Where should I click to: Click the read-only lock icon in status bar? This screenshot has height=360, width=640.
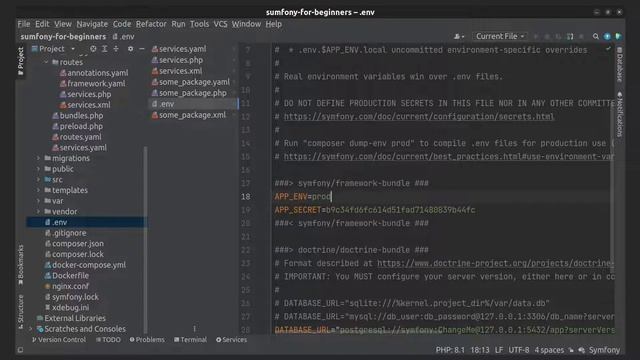point(571,350)
